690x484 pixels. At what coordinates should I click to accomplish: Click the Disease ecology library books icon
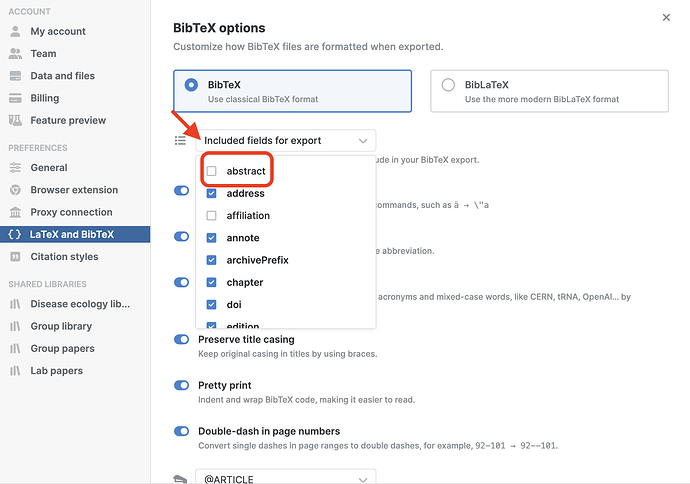coord(15,304)
